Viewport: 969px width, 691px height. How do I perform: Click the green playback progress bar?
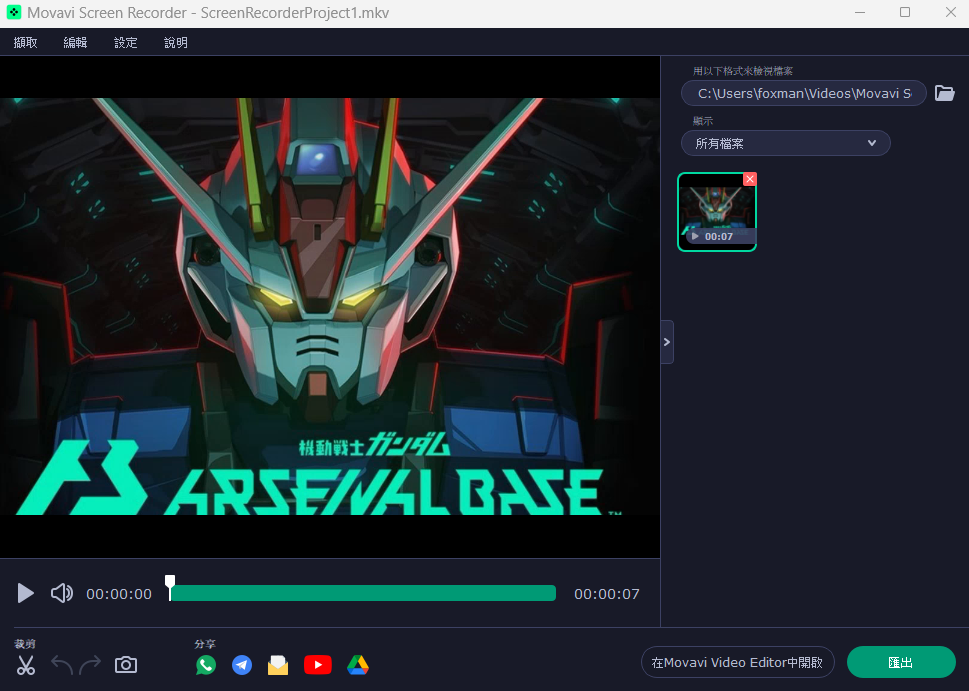pyautogui.click(x=363, y=593)
